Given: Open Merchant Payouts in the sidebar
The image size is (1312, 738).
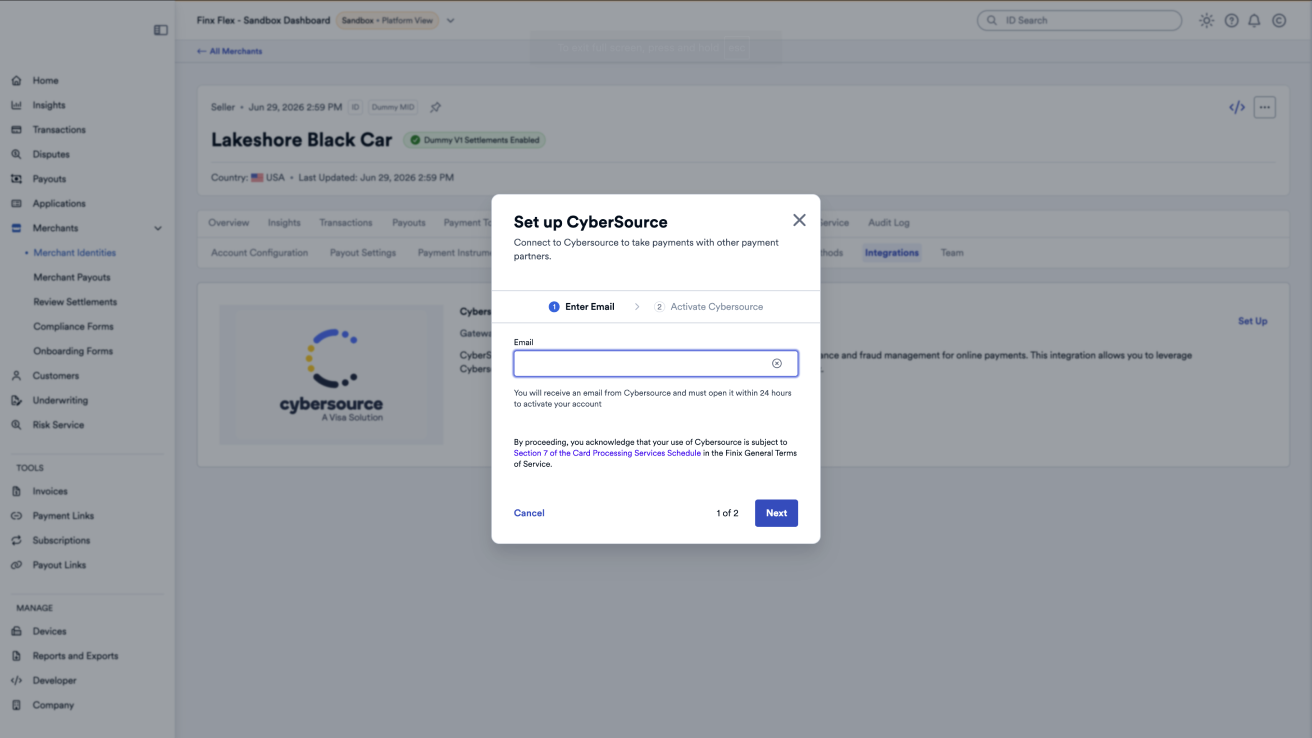Looking at the screenshot, I should point(72,277).
